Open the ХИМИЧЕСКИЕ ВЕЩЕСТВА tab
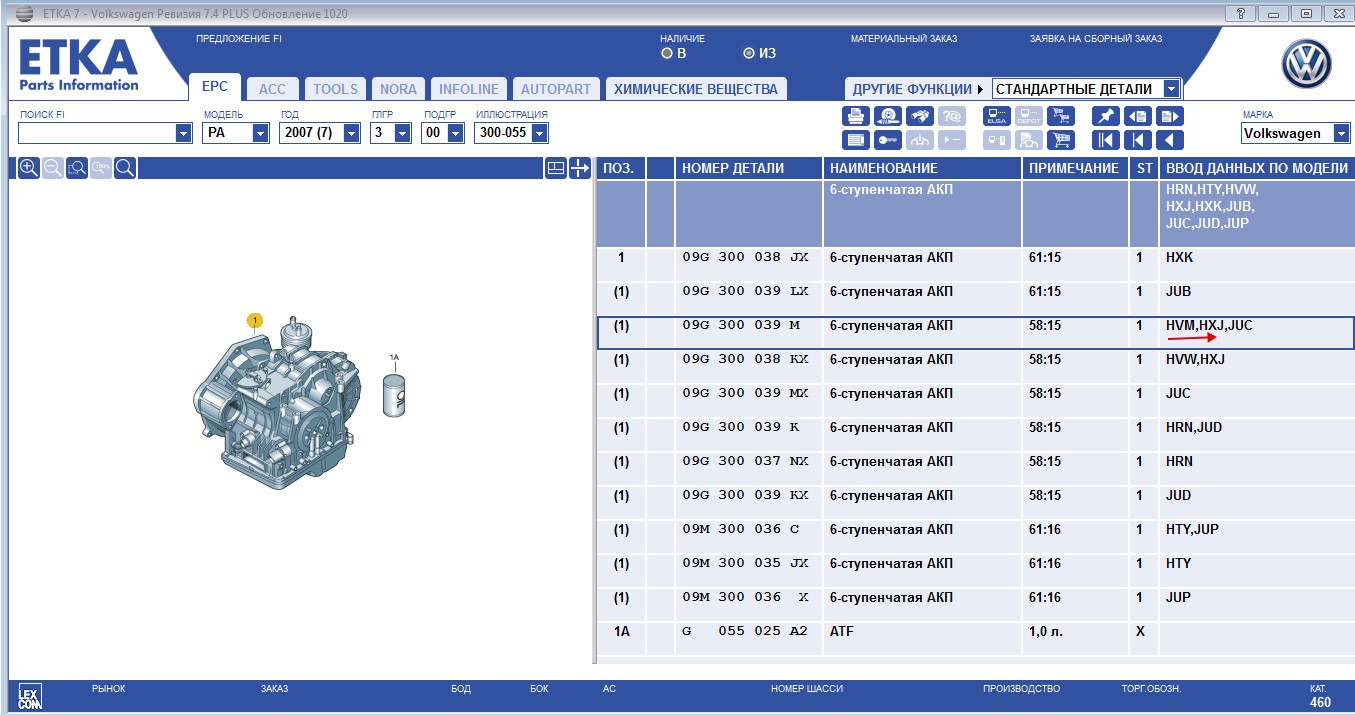This screenshot has height=715, width=1355. 695,89
